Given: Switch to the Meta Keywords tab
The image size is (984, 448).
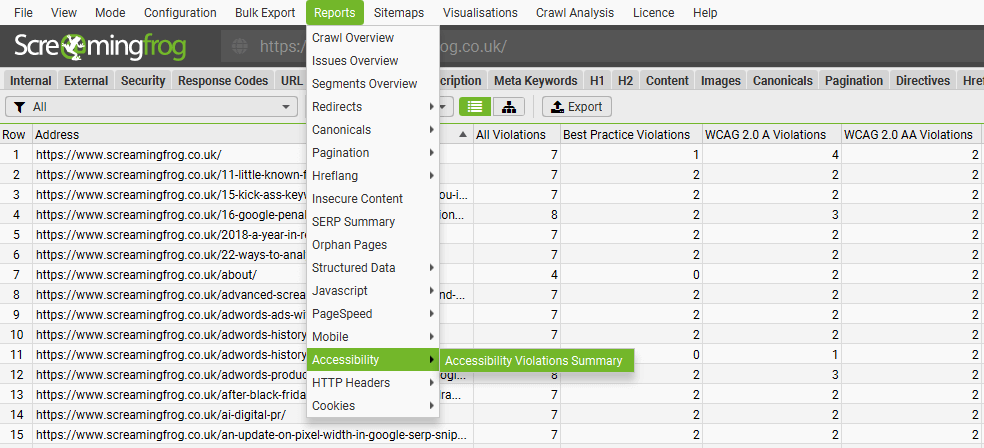Looking at the screenshot, I should (x=535, y=80).
